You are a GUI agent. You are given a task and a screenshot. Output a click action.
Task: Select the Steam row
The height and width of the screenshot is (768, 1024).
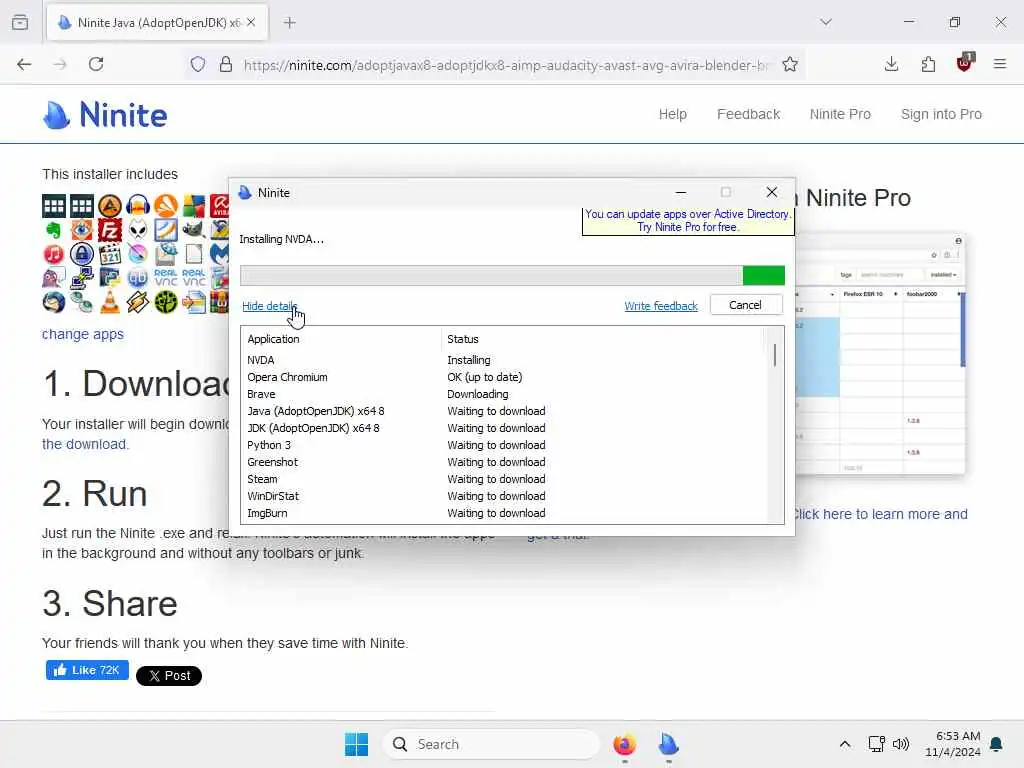[502, 479]
